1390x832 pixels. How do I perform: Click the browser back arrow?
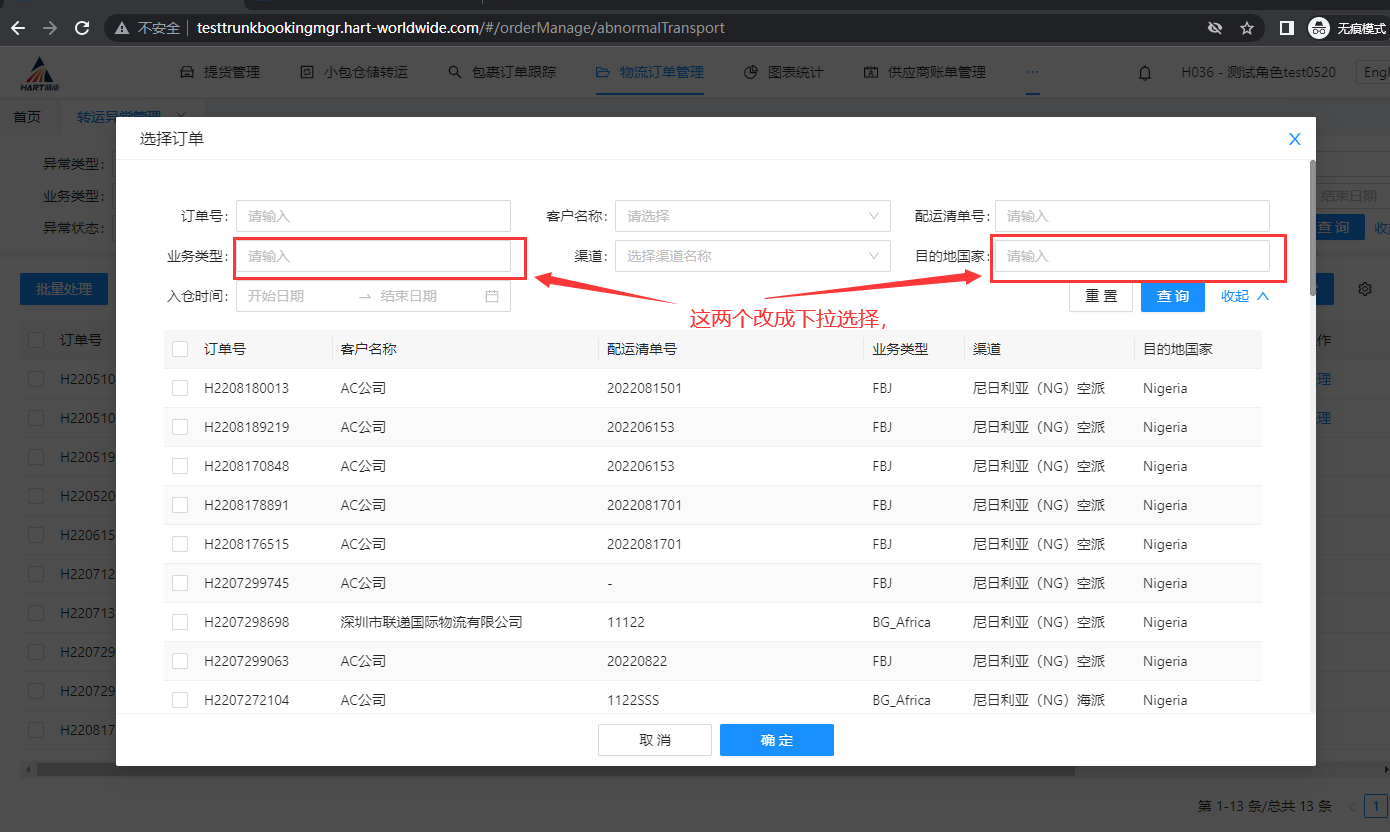point(18,28)
